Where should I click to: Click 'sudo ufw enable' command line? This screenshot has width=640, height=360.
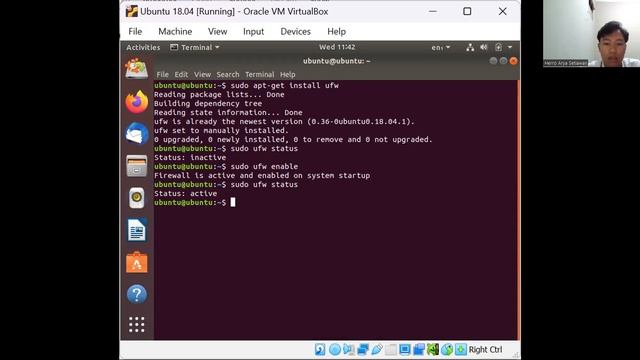click(x=264, y=167)
